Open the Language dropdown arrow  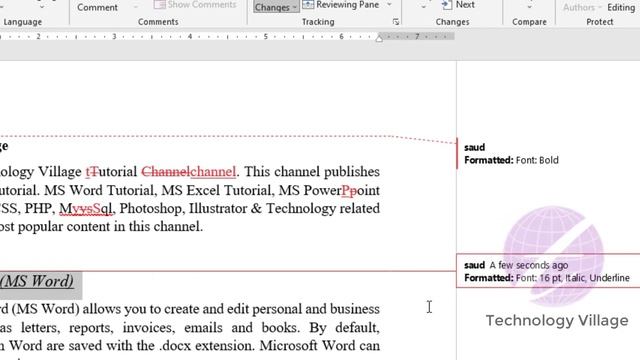42,7
